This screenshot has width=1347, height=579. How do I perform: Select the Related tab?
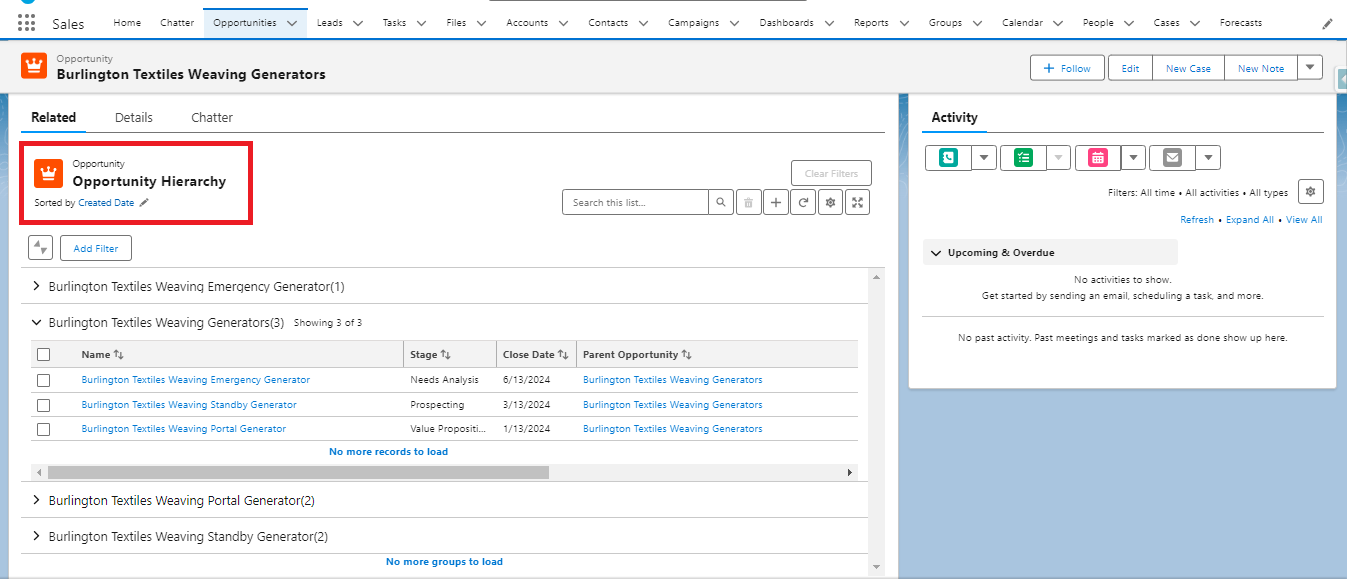tap(53, 117)
